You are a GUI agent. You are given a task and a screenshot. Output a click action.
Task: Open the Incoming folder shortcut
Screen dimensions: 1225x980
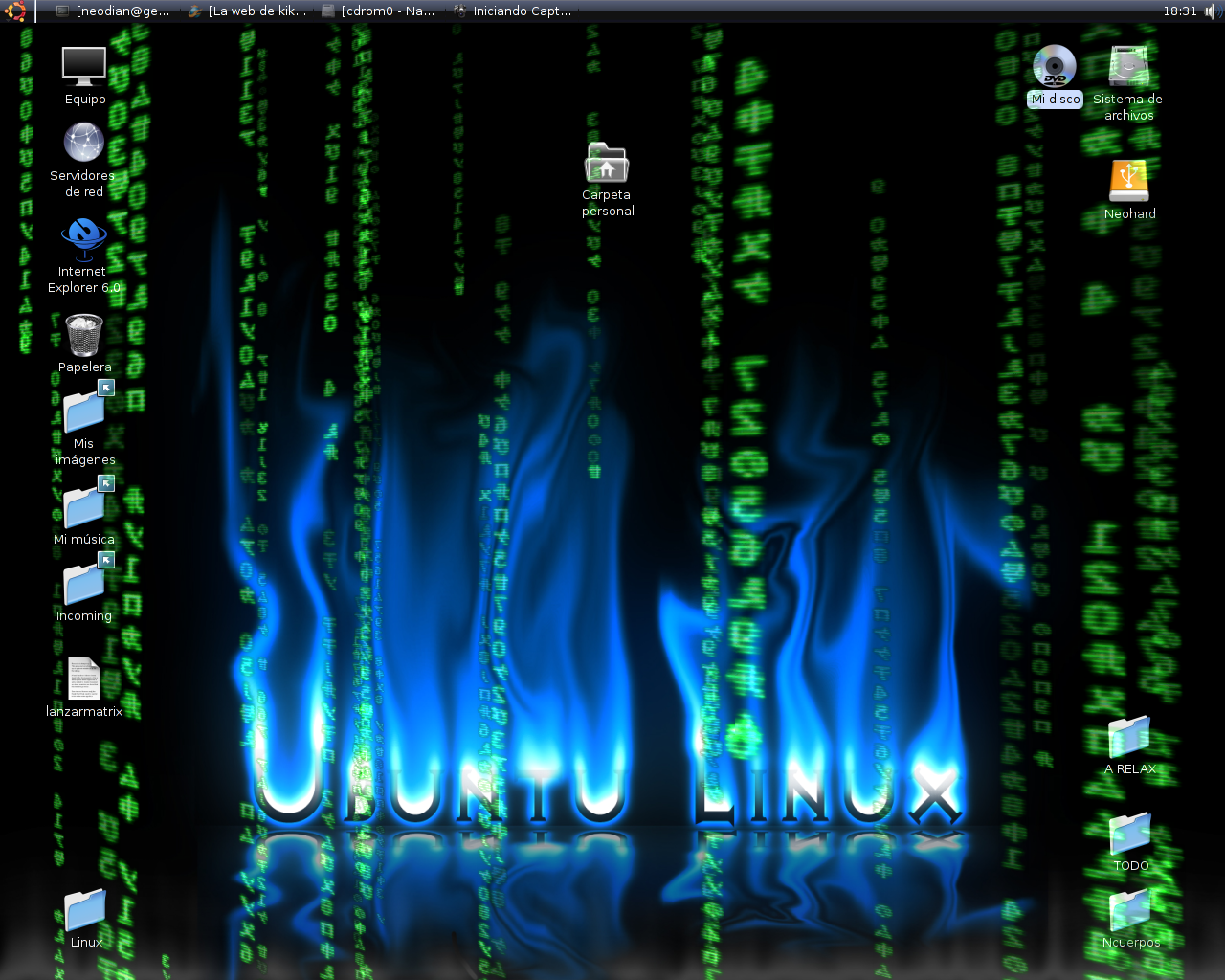pos(86,579)
